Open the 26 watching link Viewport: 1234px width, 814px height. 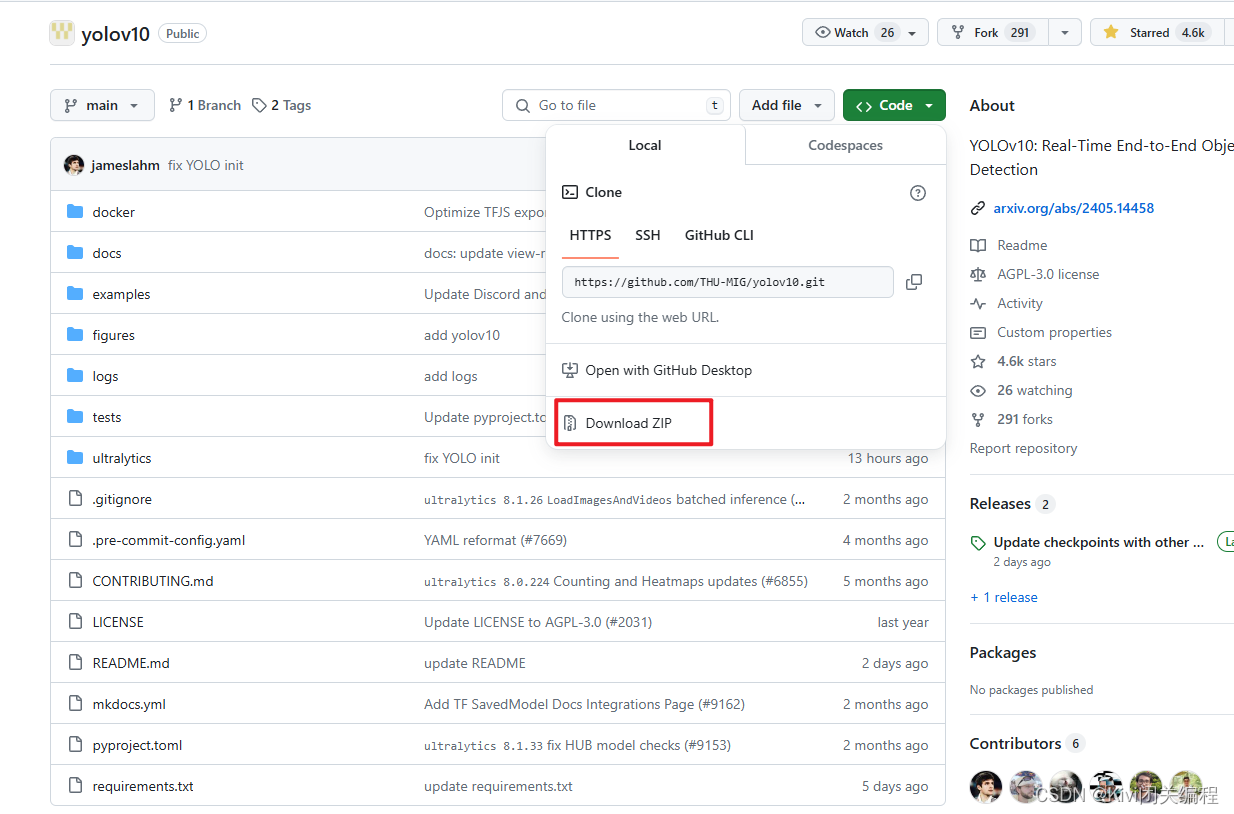point(1034,390)
